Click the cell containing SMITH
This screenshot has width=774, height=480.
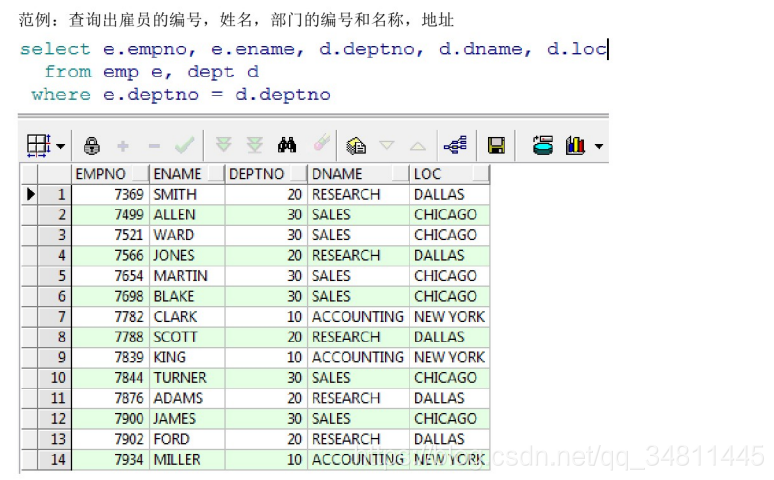(188, 195)
